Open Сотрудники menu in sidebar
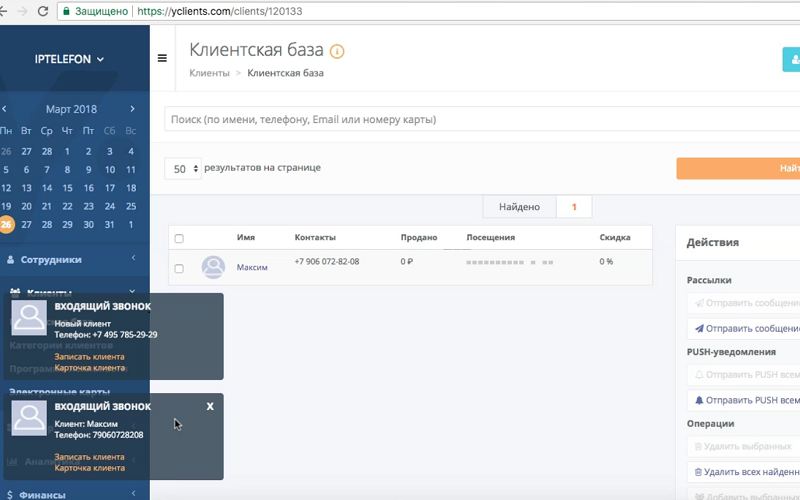 click(51, 260)
